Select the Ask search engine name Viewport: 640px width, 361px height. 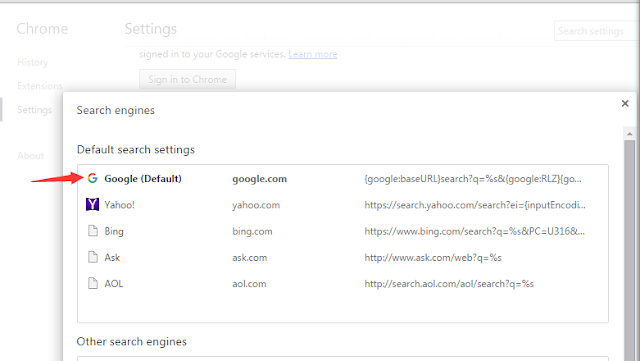click(112, 257)
